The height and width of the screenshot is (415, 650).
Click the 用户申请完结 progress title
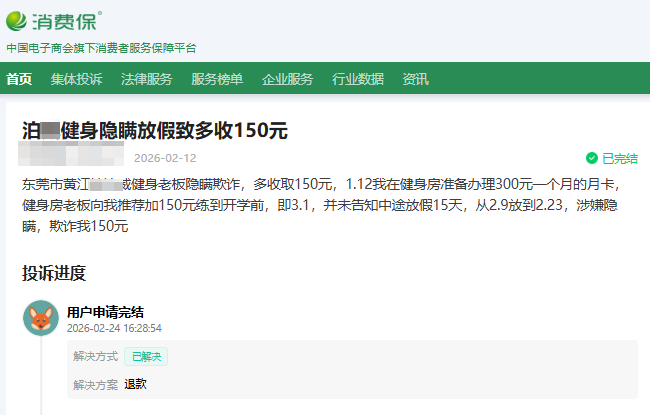[105, 312]
